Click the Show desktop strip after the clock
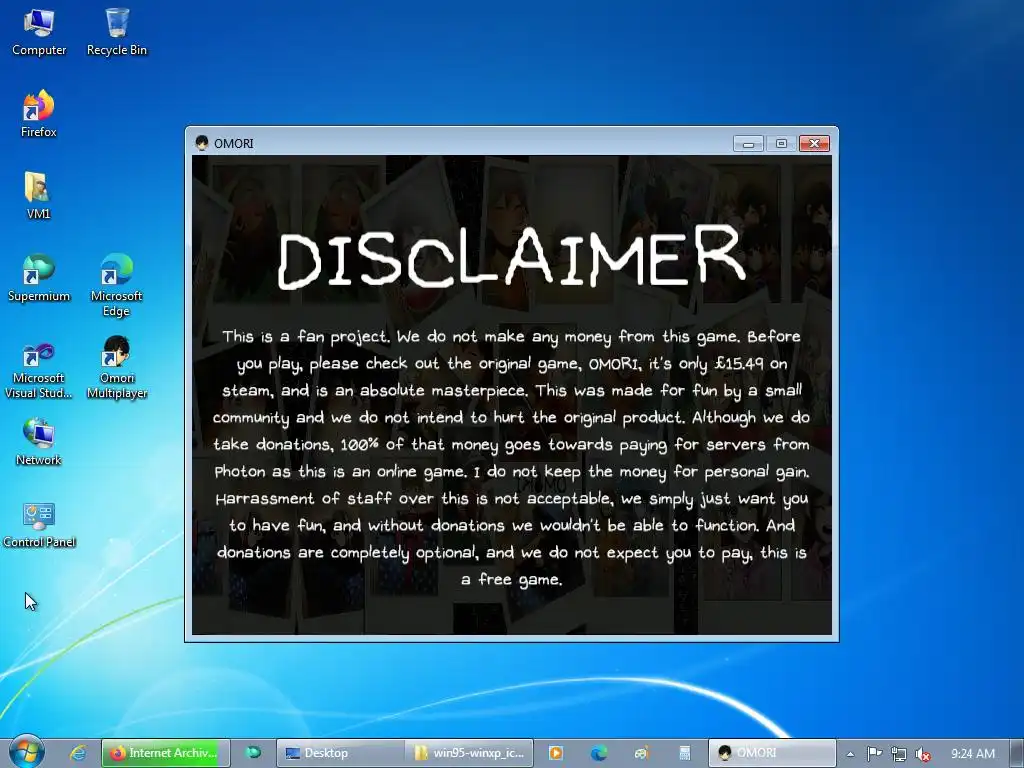 [1017, 753]
